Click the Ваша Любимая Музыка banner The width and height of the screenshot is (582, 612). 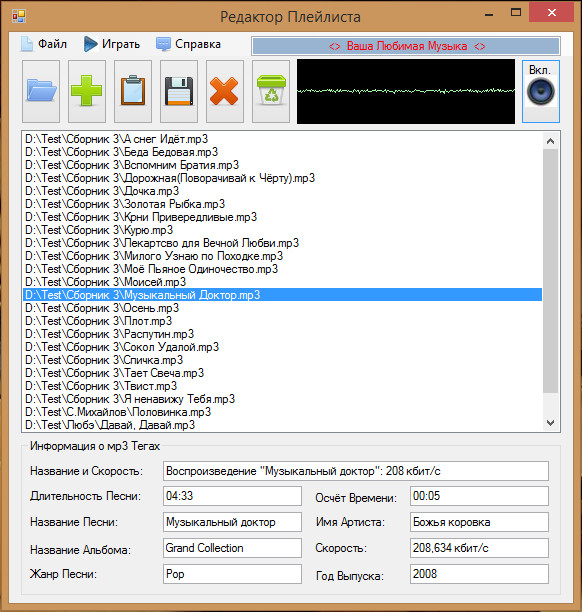click(406, 46)
